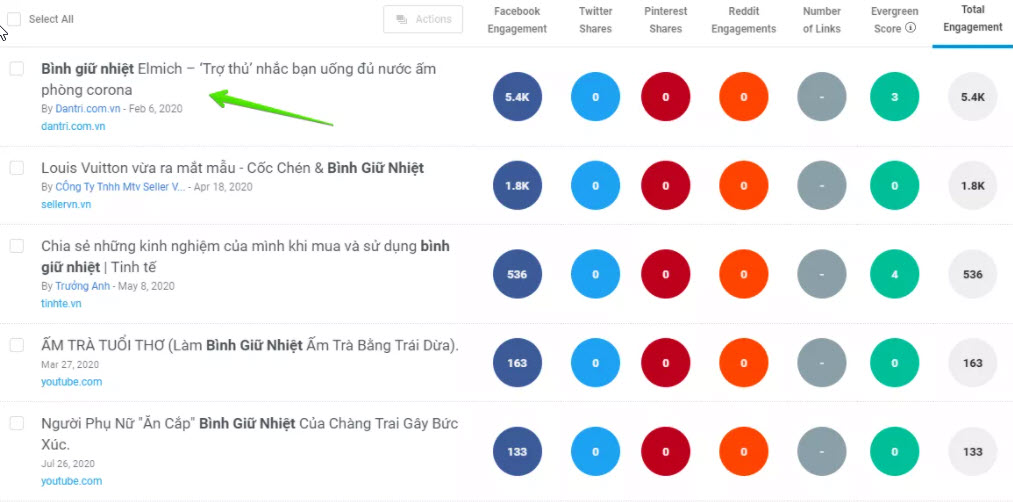Image resolution: width=1013 pixels, height=502 pixels.
Task: Click the Evergreen Score 3 circle
Action: click(894, 97)
